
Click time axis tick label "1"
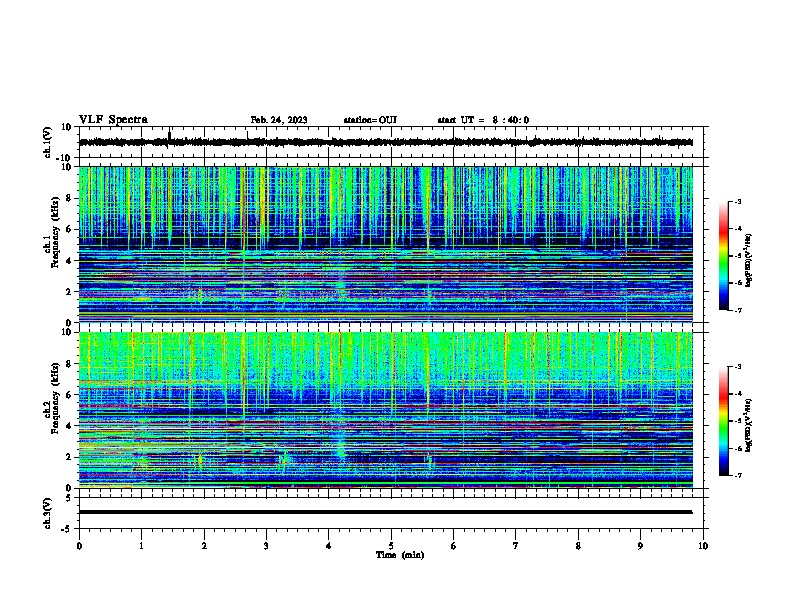(142, 546)
